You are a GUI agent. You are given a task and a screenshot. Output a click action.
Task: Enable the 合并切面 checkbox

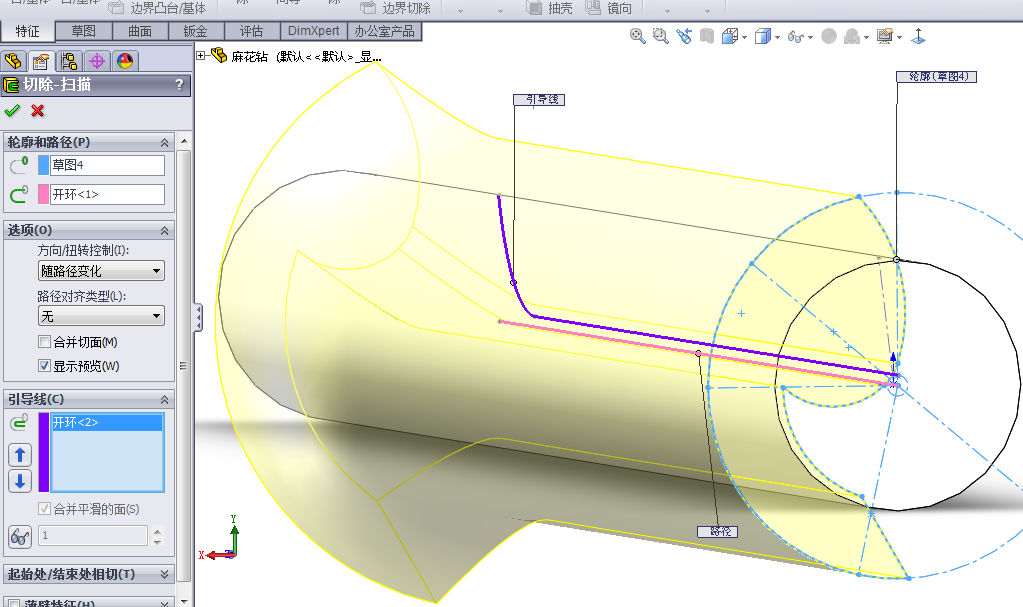click(44, 343)
